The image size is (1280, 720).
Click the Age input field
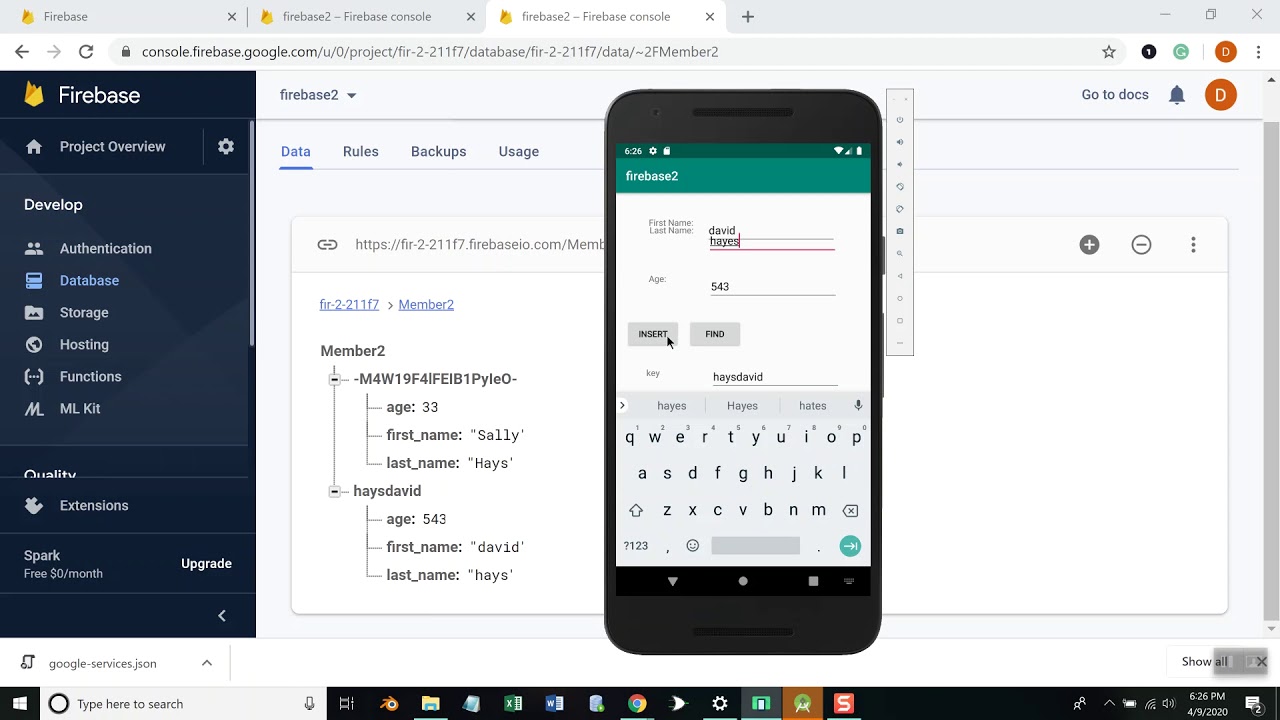coord(772,286)
